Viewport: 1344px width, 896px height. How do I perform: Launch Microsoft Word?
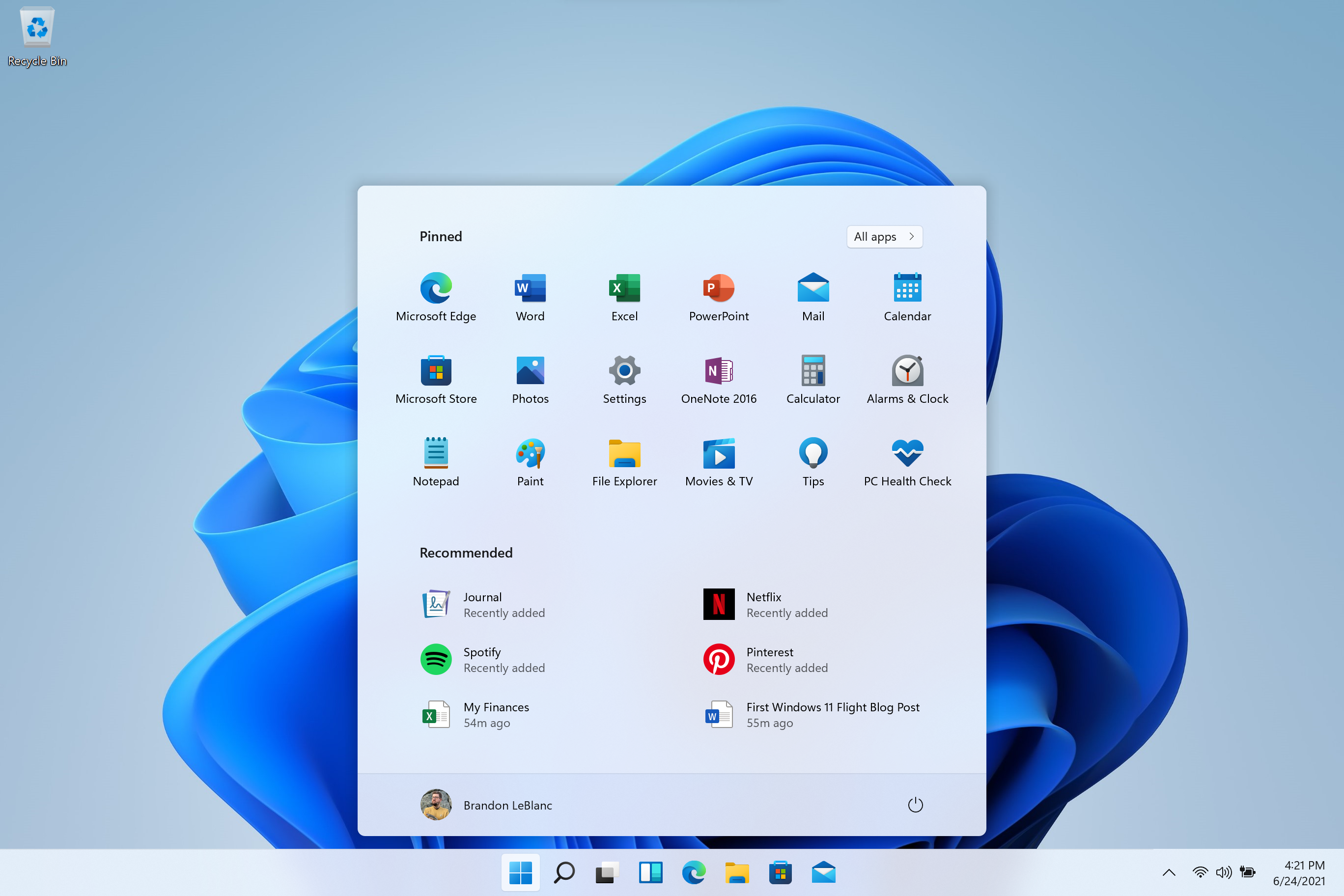click(529, 289)
